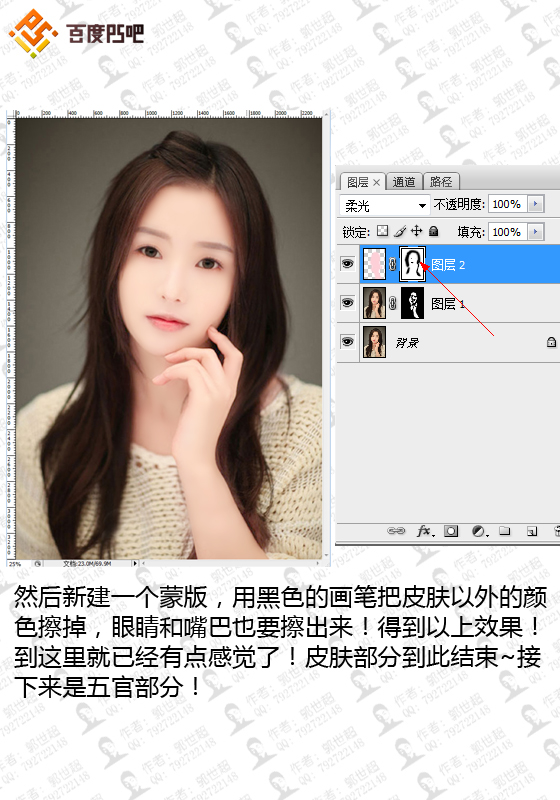Lock image pixels brush icon

(400, 232)
